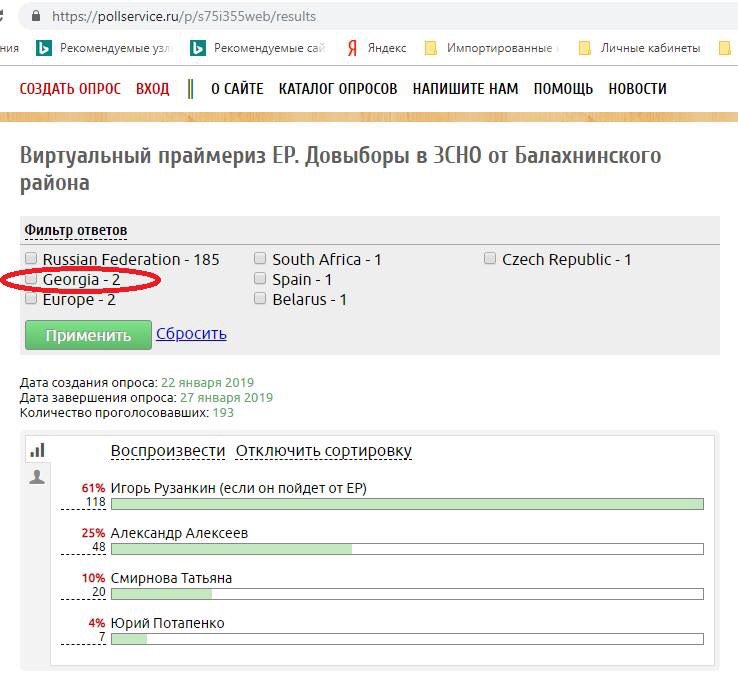
Task: Click the 4% percentage label
Action: click(96, 623)
